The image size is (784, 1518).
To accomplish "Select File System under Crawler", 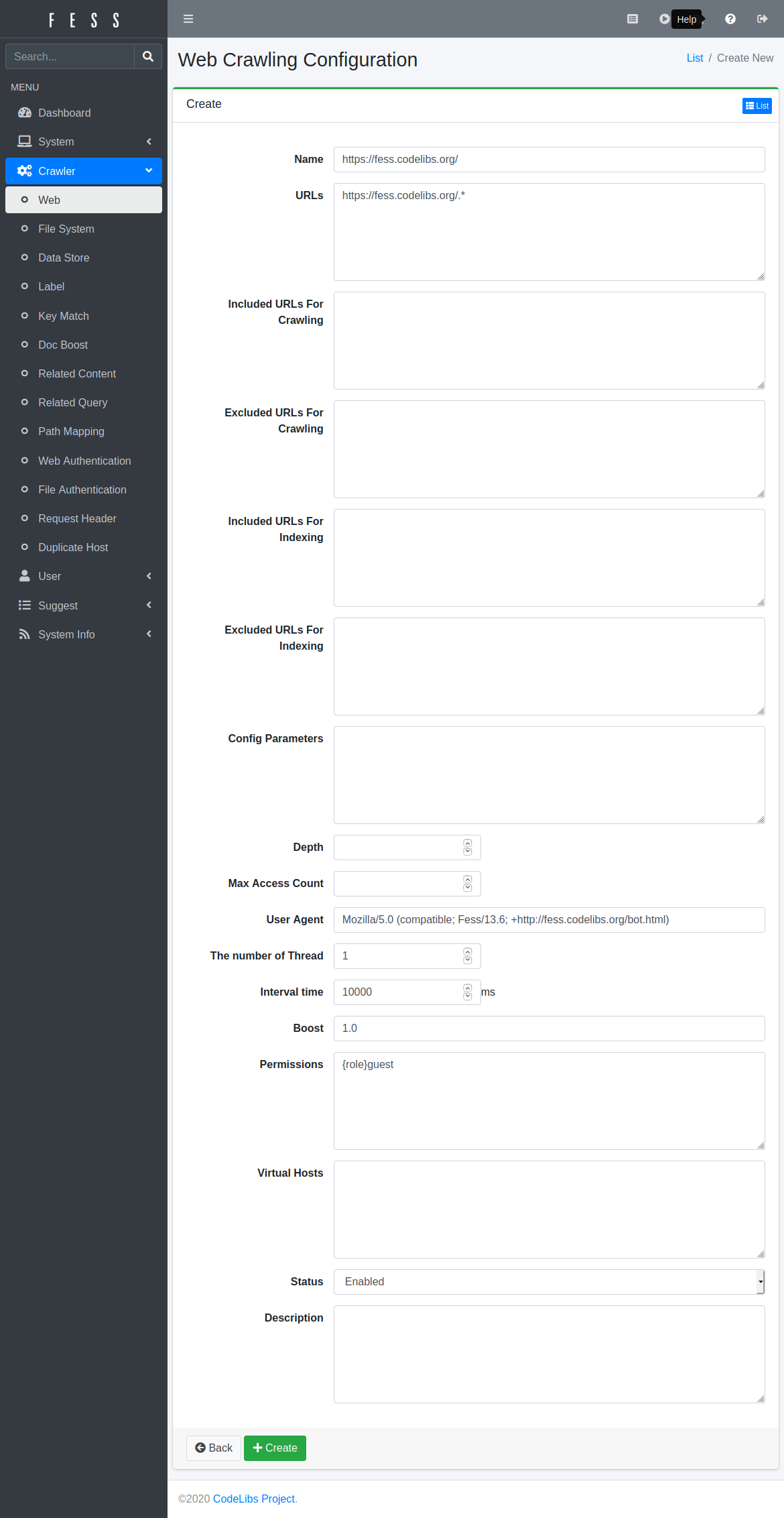I will pos(66,229).
